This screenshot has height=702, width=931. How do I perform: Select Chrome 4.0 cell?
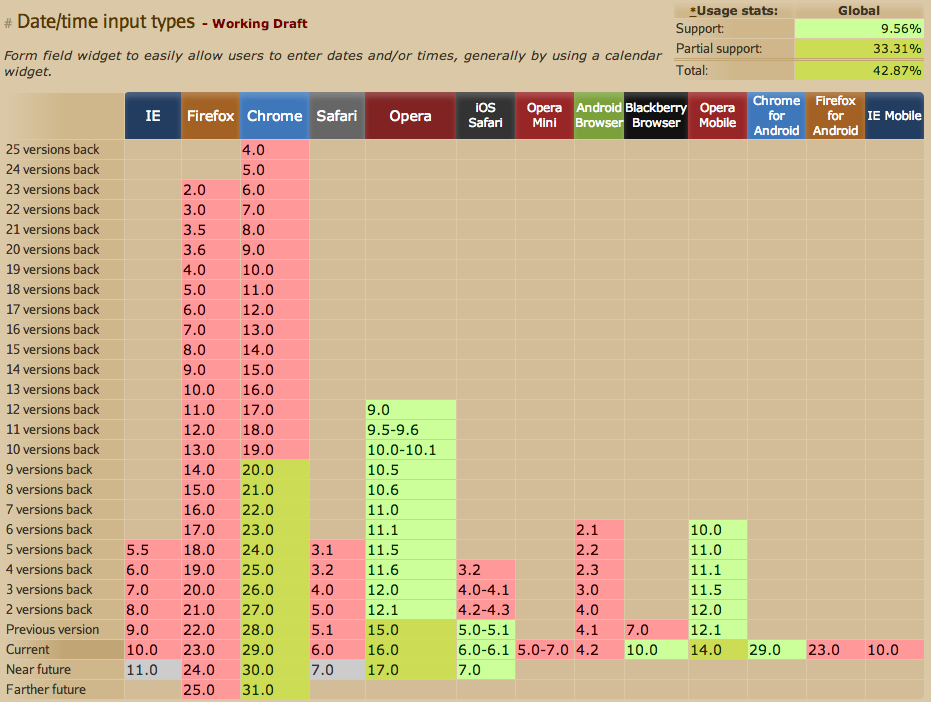[275, 150]
